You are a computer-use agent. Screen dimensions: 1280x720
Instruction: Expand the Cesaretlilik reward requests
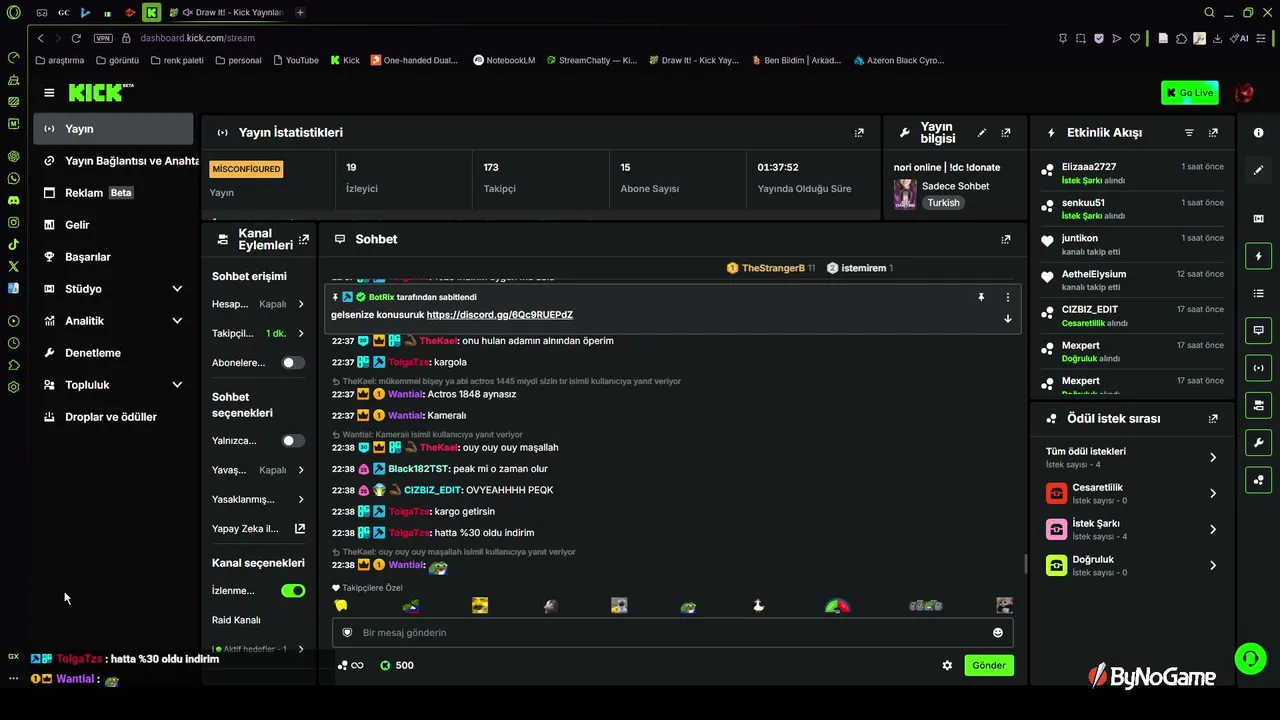tap(1132, 493)
